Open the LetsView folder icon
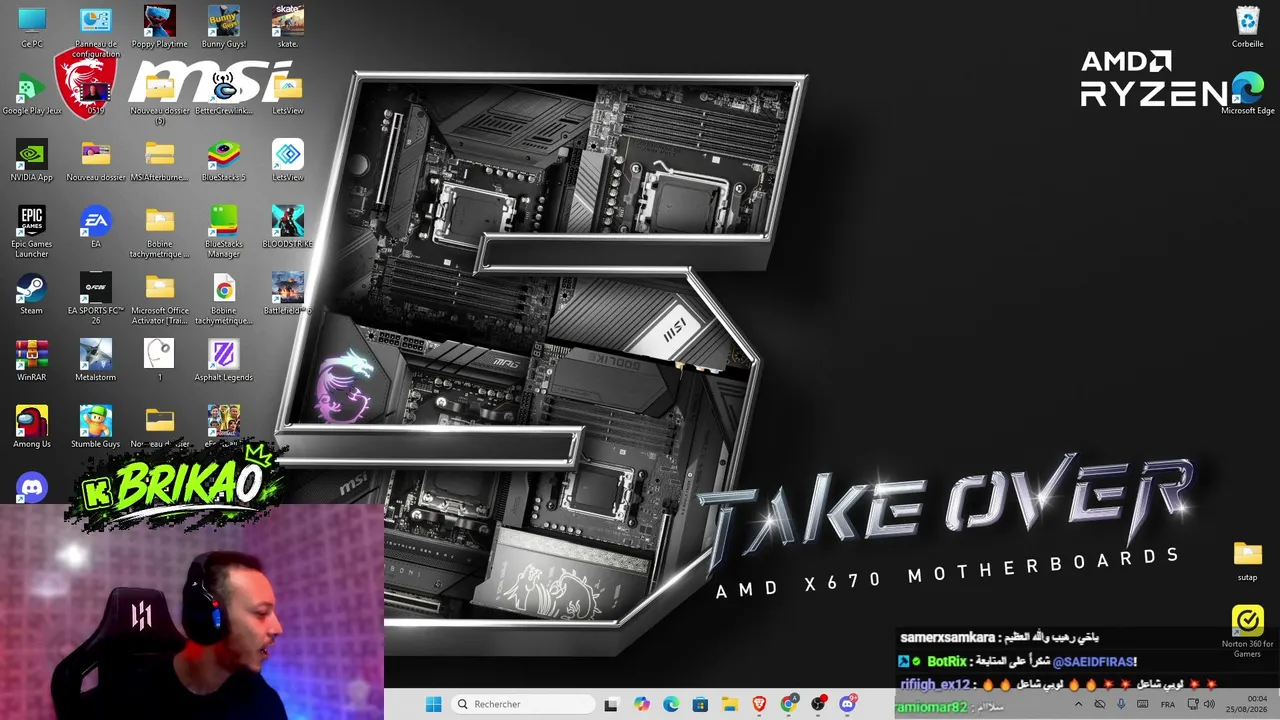The height and width of the screenshot is (720, 1280). pyautogui.click(x=288, y=94)
